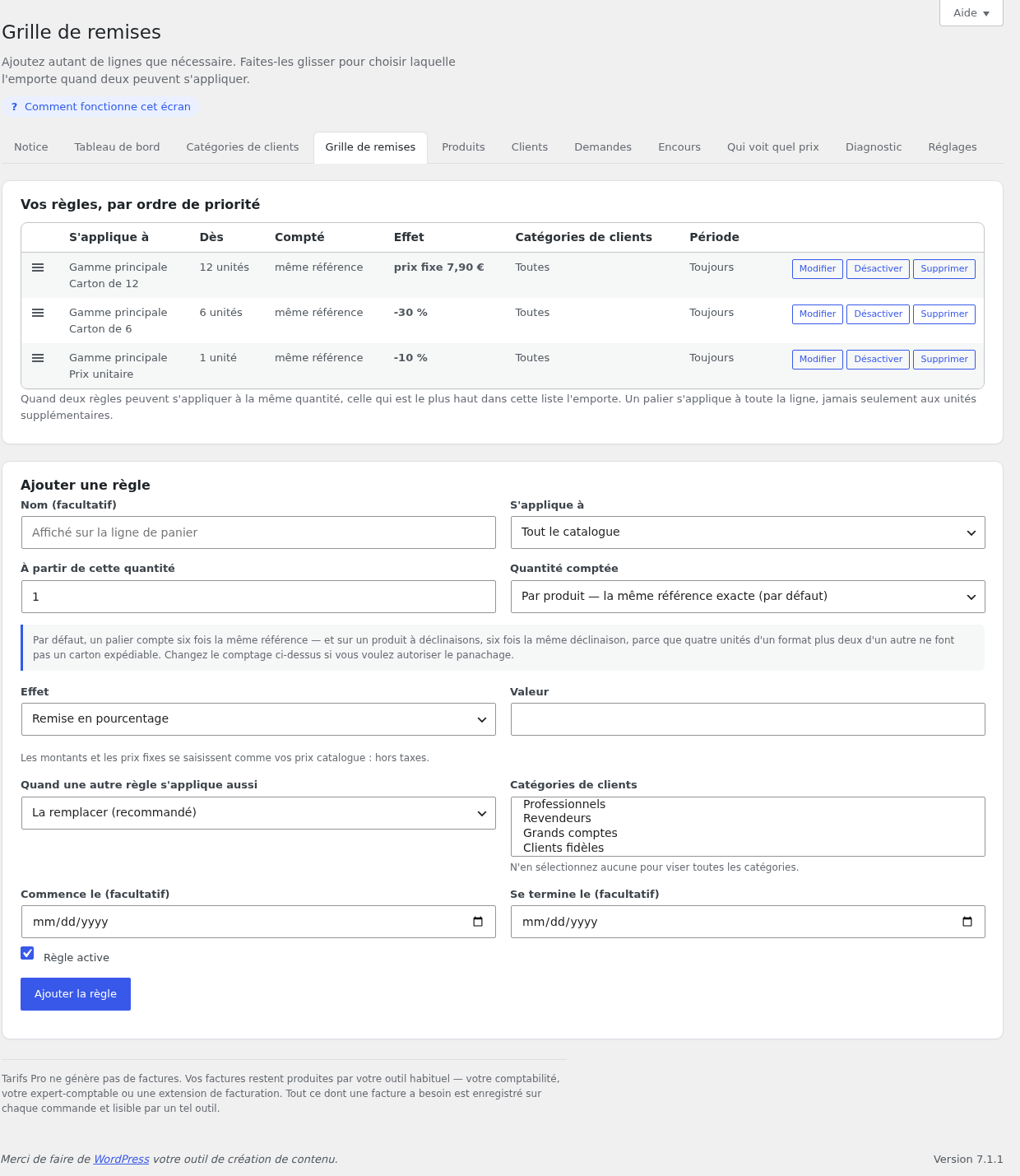Open Qui voit quel prix tab
1020x1176 pixels.
coord(773,147)
